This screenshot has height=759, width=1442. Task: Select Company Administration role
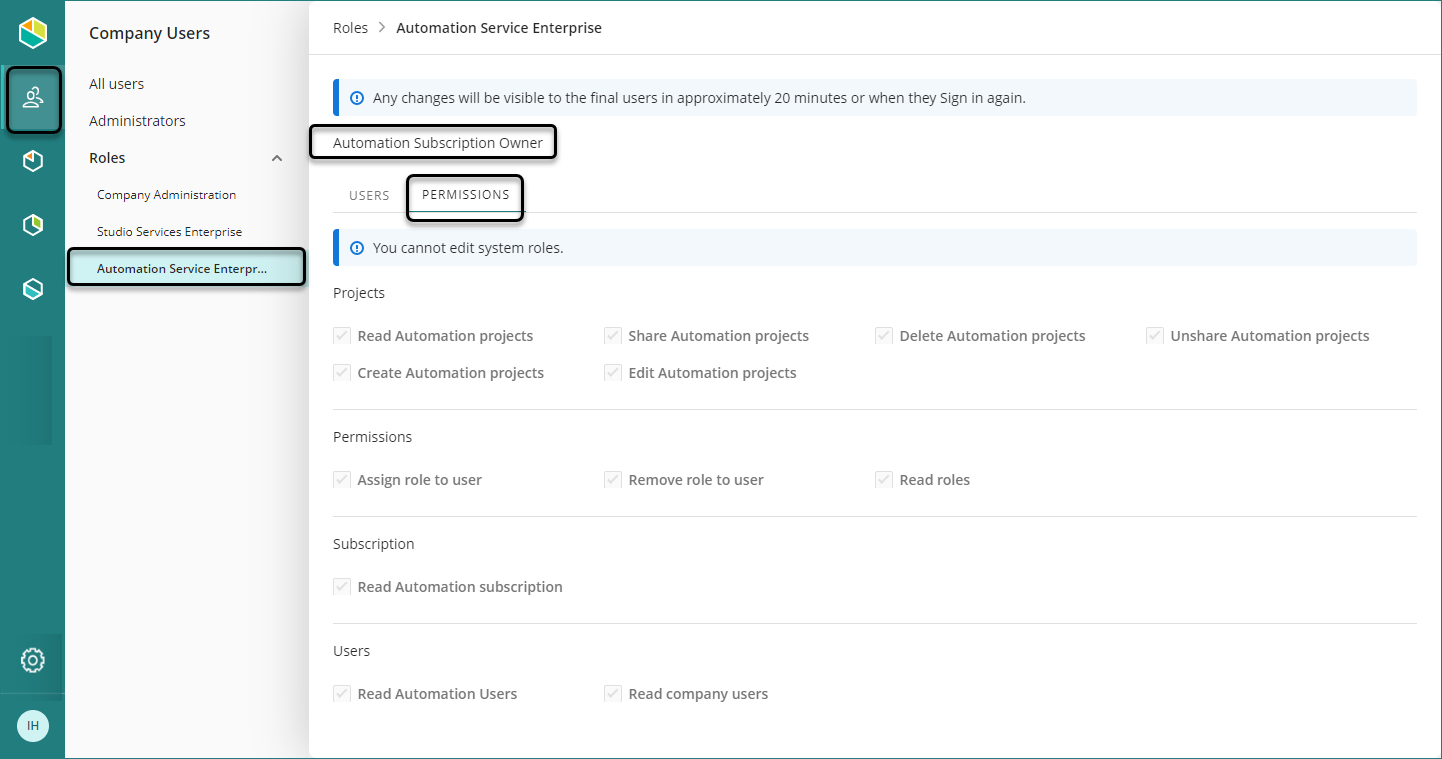pos(166,195)
